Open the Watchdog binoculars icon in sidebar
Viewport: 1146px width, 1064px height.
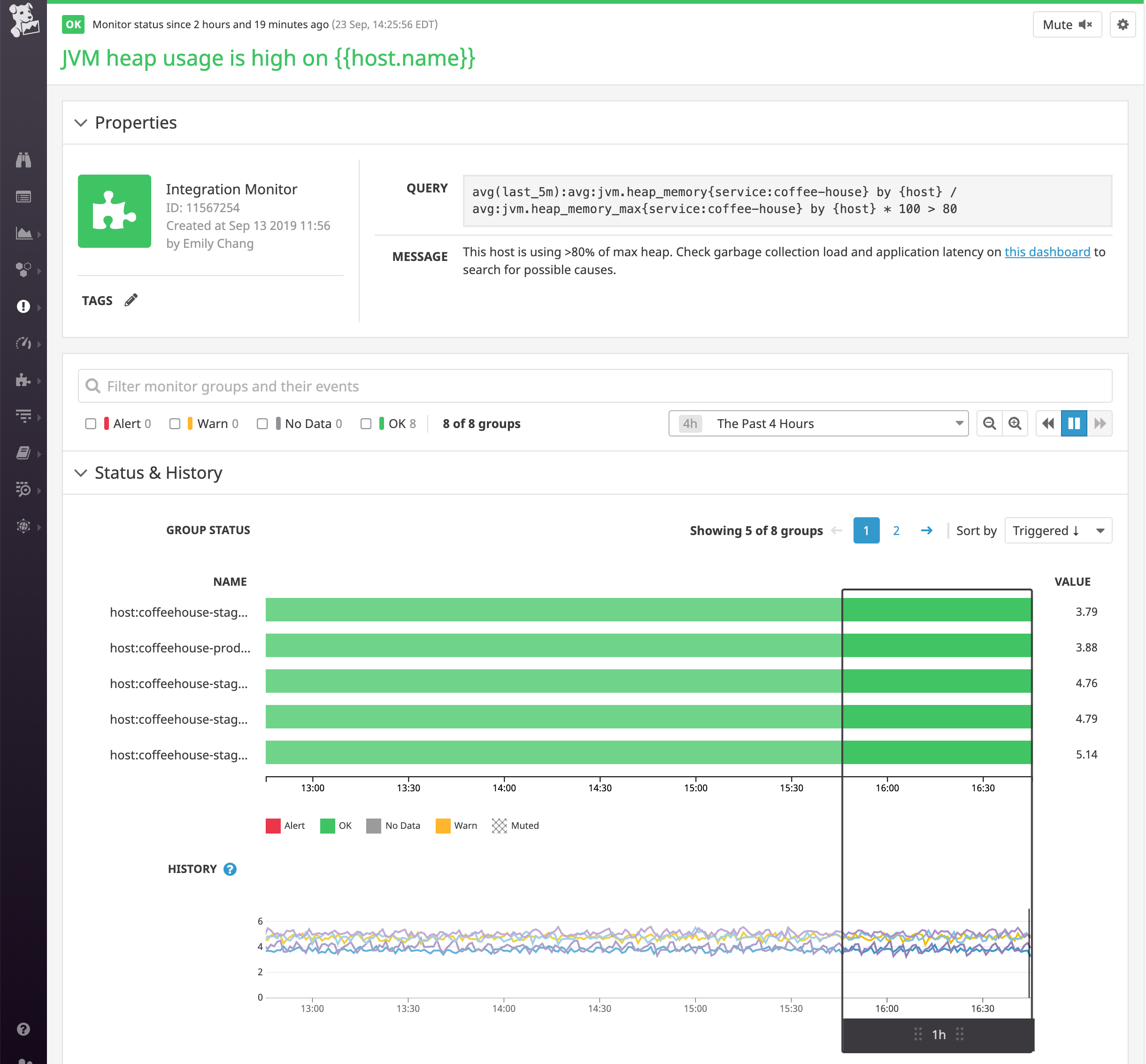point(23,160)
